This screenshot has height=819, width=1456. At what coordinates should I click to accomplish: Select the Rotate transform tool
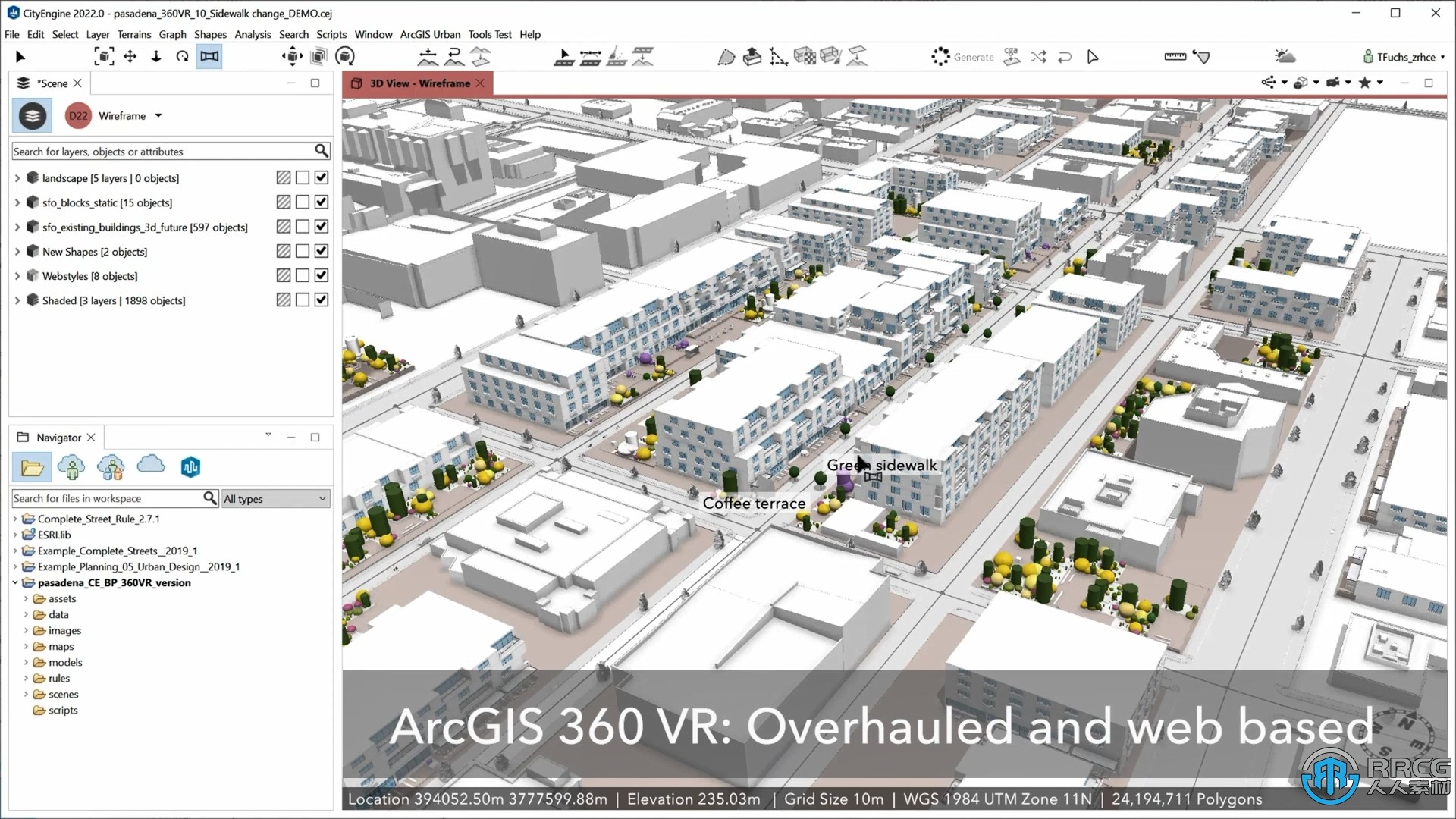[345, 57]
